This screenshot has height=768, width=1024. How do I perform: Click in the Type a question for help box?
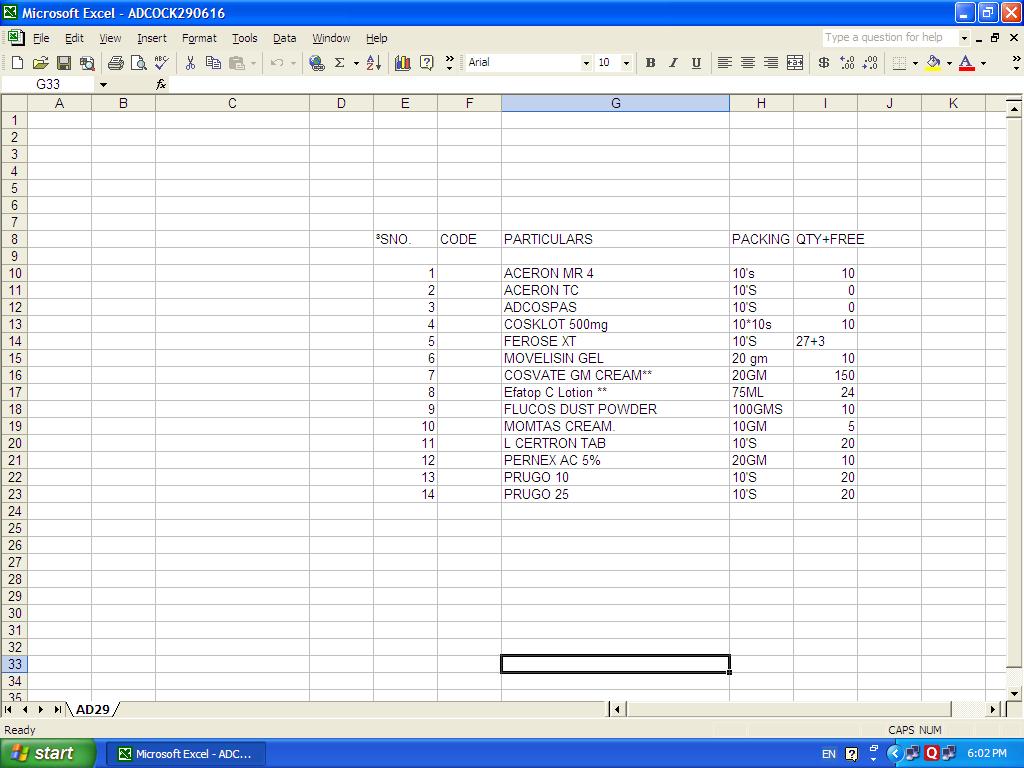pyautogui.click(x=890, y=37)
